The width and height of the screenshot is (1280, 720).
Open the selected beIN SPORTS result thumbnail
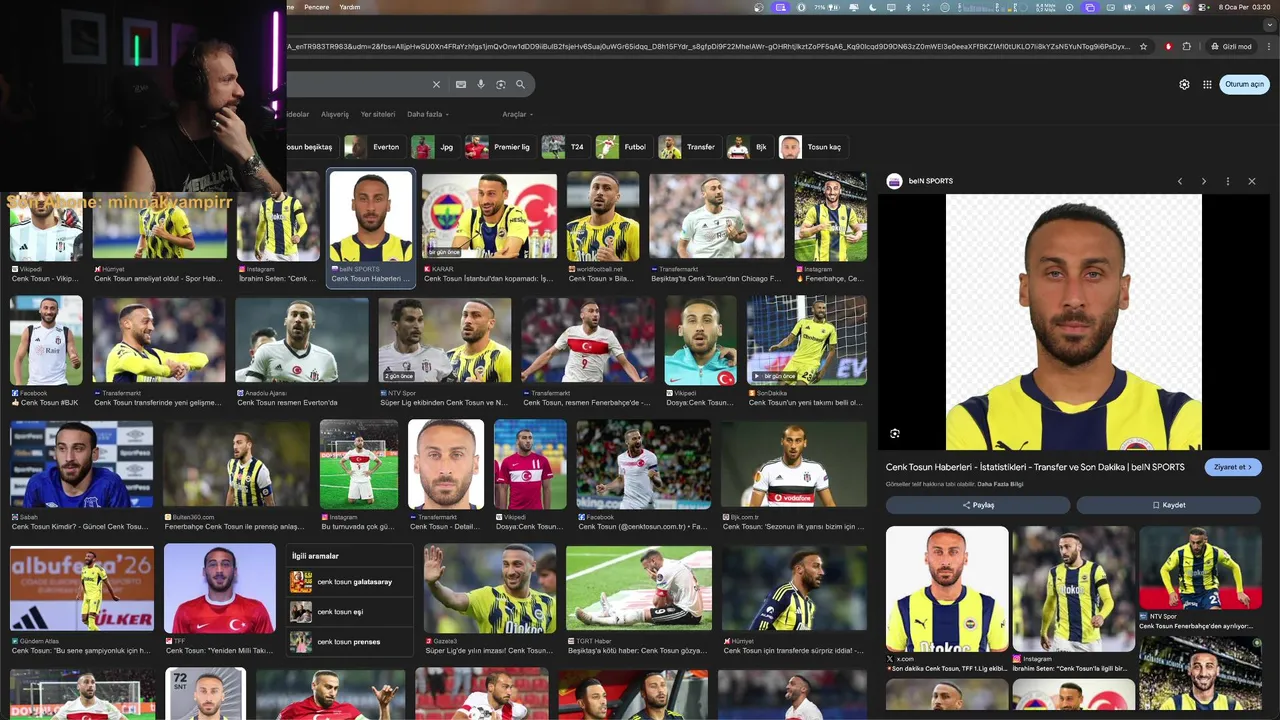(371, 217)
